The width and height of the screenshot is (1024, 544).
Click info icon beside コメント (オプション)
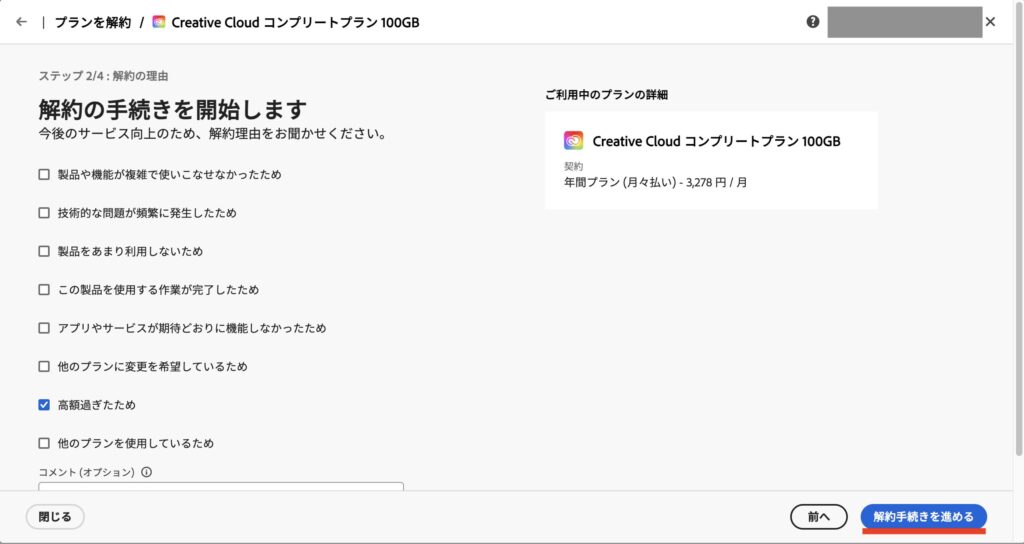click(x=146, y=473)
